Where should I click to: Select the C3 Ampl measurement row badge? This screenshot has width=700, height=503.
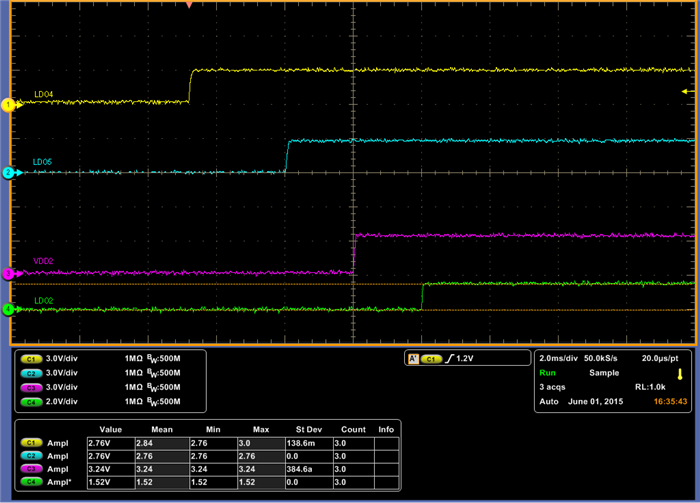pos(33,467)
